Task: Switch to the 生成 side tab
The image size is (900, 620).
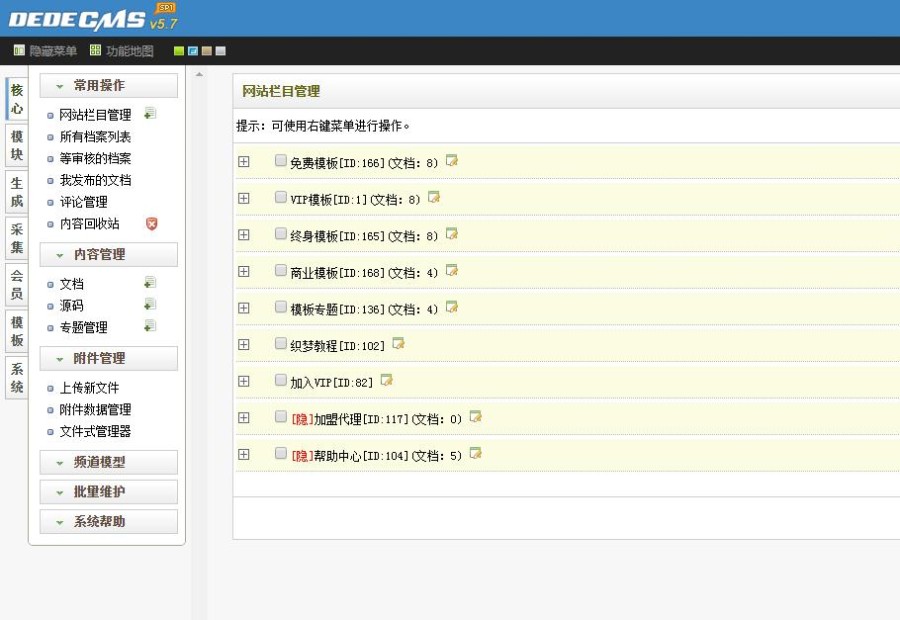Action: 17,192
